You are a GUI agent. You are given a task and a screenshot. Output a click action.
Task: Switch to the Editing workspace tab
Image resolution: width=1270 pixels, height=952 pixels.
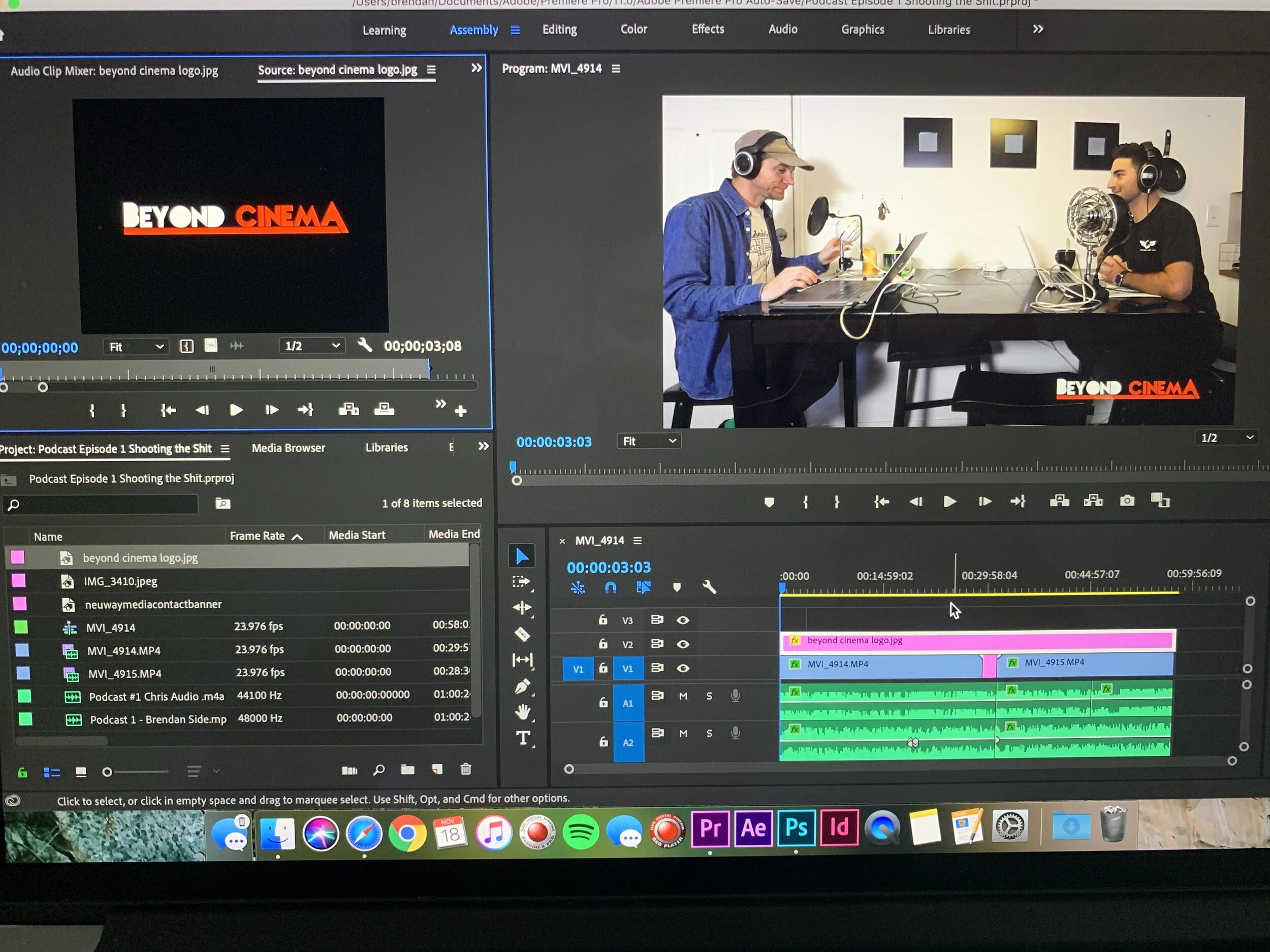pyautogui.click(x=559, y=30)
